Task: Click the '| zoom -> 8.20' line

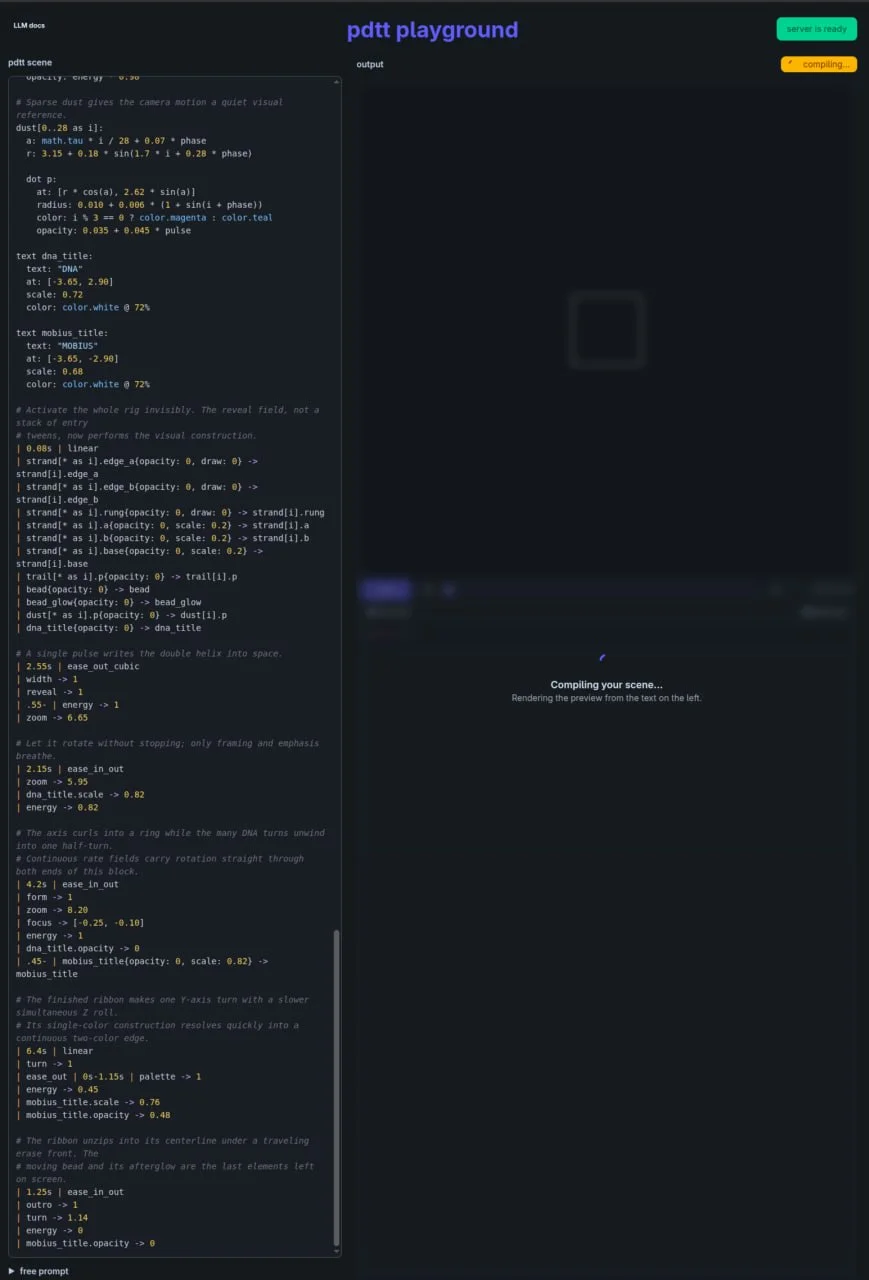Action: click(x=52, y=911)
